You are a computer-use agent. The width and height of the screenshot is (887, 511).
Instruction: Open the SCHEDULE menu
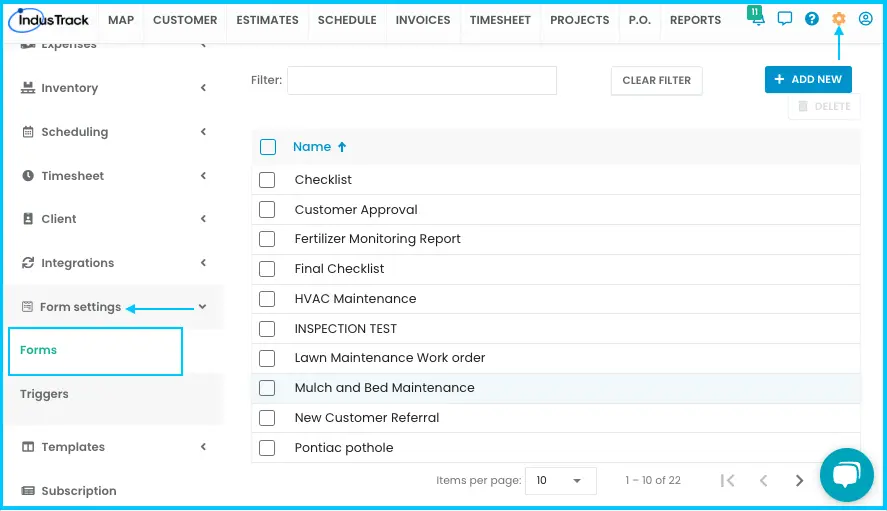coord(347,20)
